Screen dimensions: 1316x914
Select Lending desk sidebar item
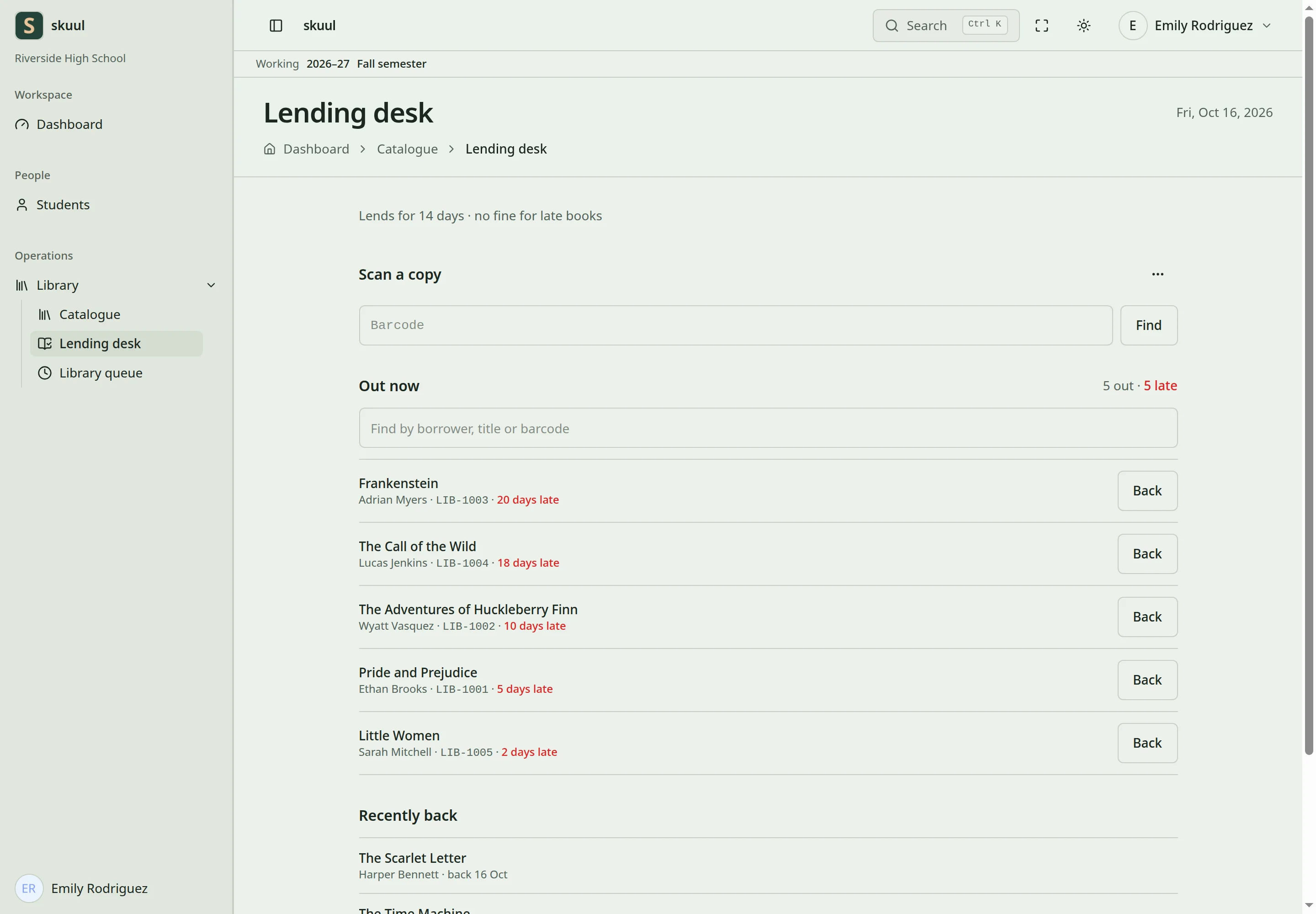click(x=116, y=344)
